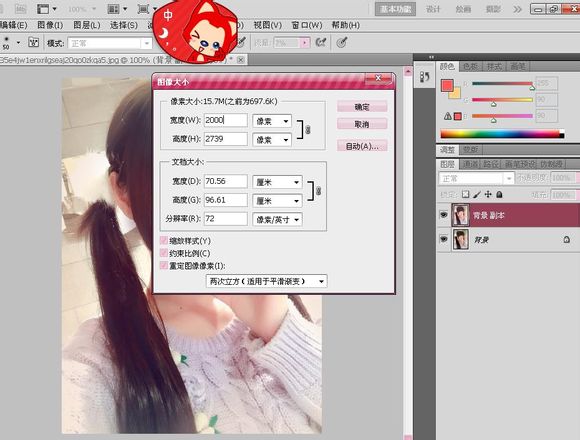This screenshot has width=580, height=440.
Task: Click the 高度(H) pixel input field
Action: pos(226,139)
